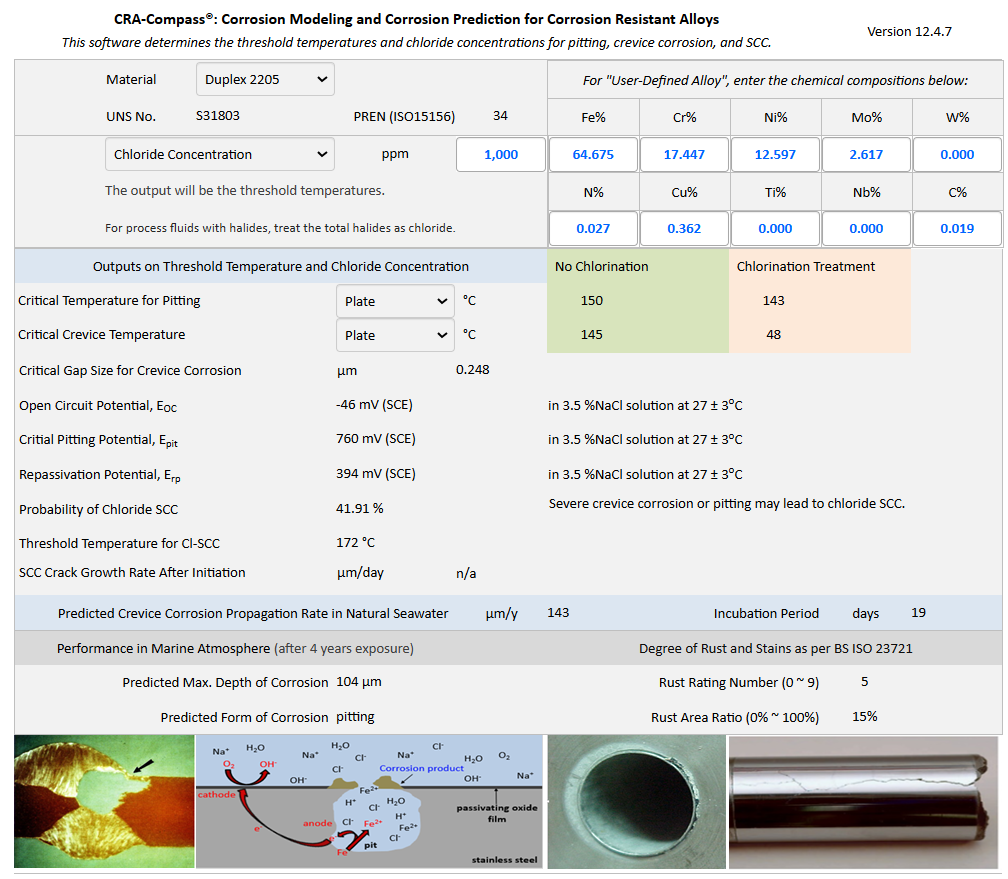Viewport: 1008px width, 879px height.
Task: Click the SCC crack growth rate value n/a
Action: 466,573
